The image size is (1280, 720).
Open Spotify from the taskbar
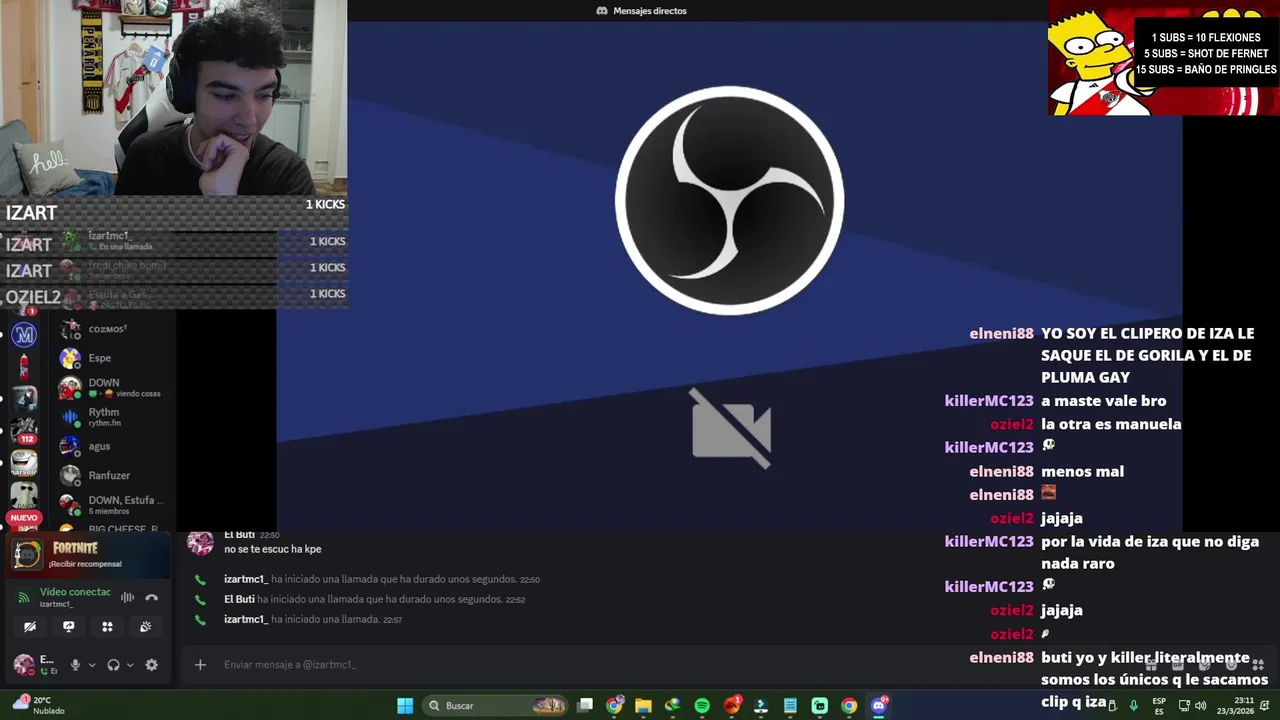coord(702,706)
